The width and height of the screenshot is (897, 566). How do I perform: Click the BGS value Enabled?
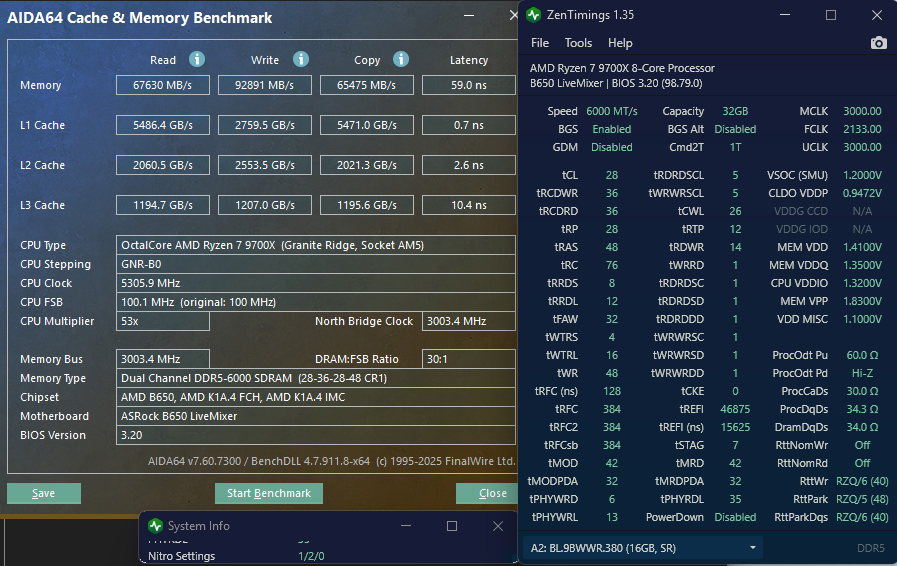[612, 129]
